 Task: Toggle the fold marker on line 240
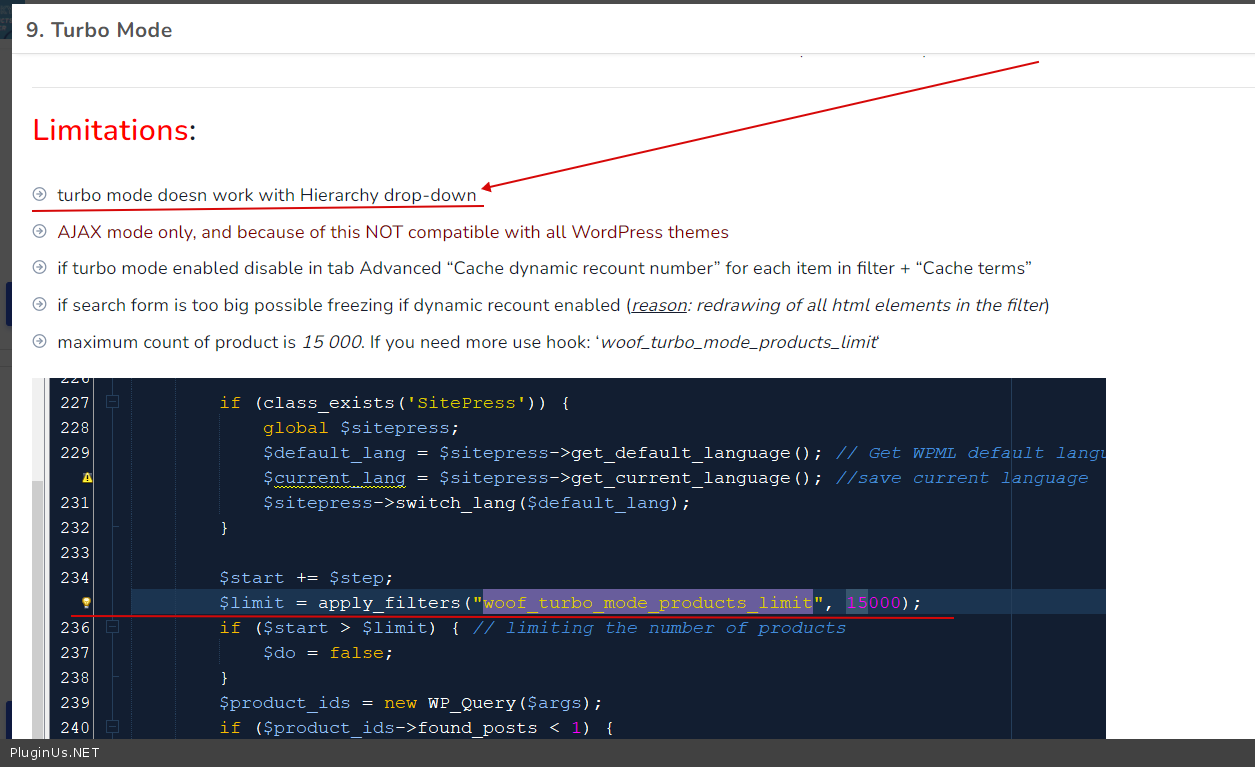tap(112, 728)
